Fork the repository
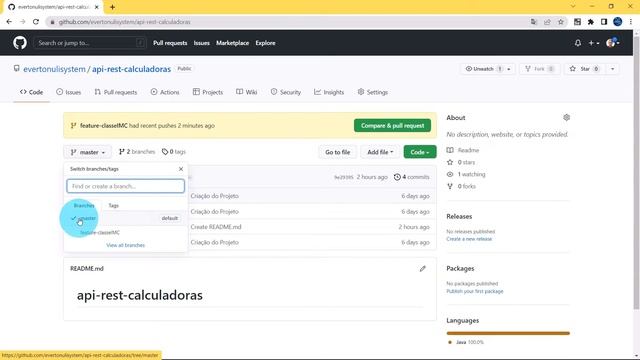 click(x=540, y=69)
